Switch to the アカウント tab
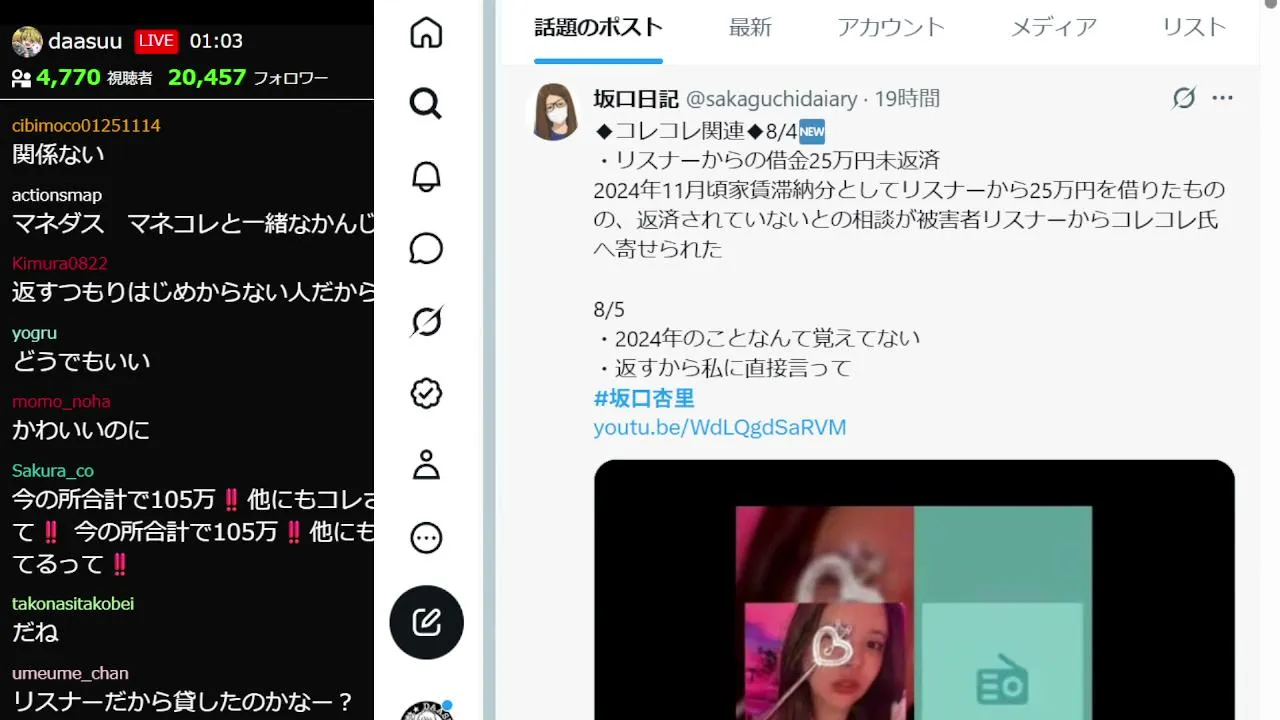Viewport: 1280px width, 720px height. click(891, 28)
